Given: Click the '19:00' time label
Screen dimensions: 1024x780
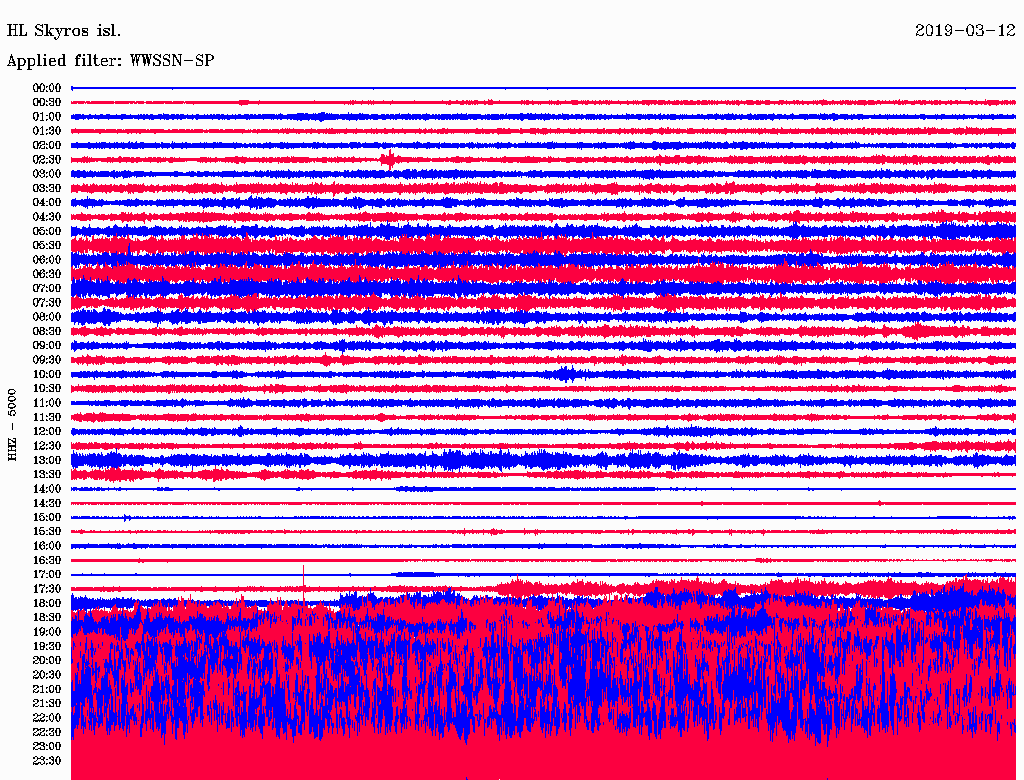Looking at the screenshot, I should (47, 632).
